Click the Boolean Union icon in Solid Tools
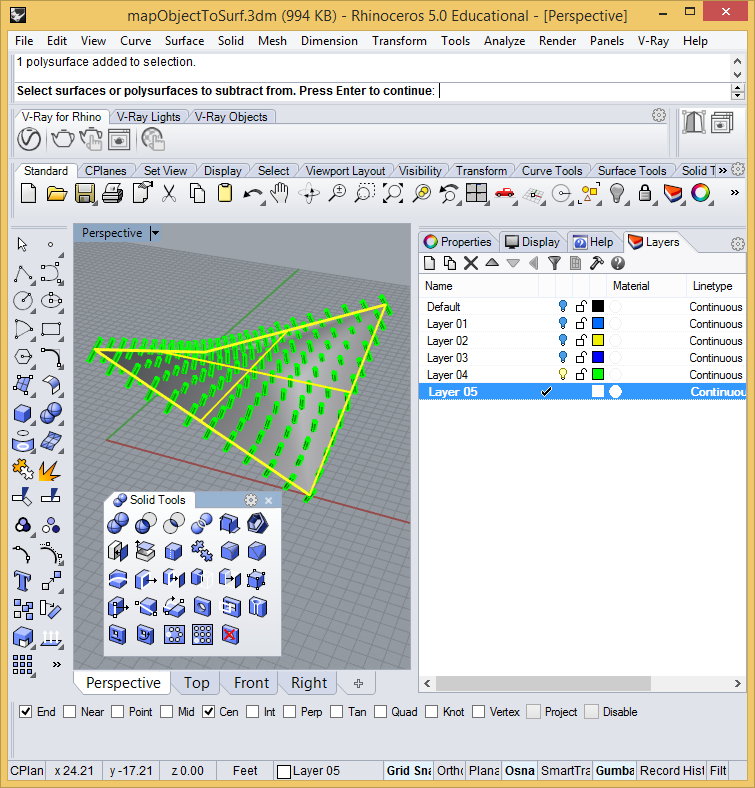 118,523
